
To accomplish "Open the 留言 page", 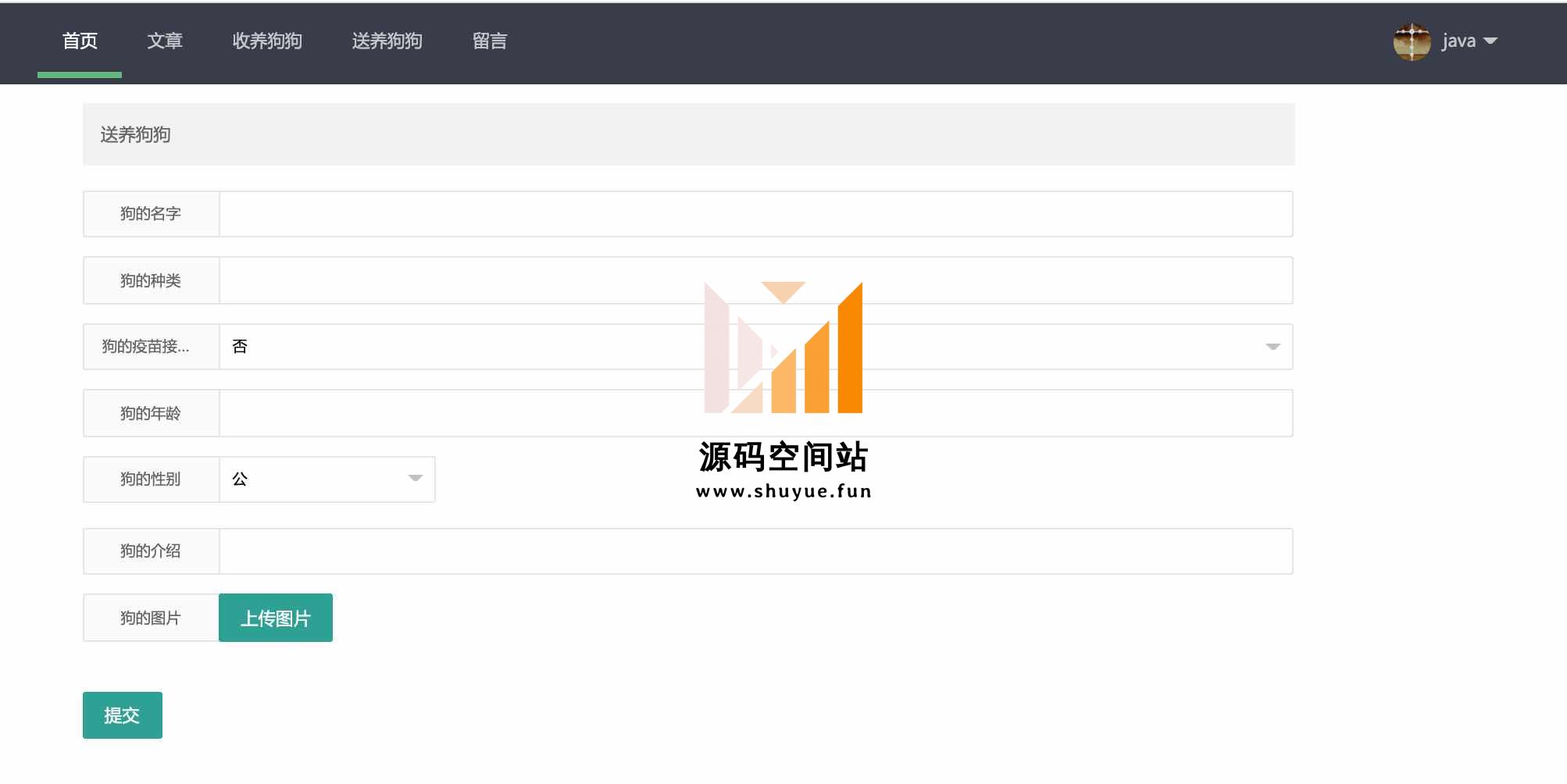I will click(490, 41).
